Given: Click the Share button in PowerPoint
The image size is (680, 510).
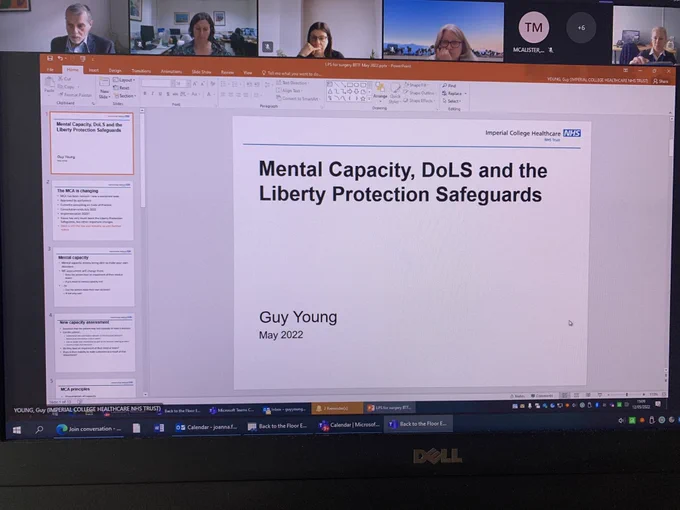Looking at the screenshot, I should (x=660, y=81).
